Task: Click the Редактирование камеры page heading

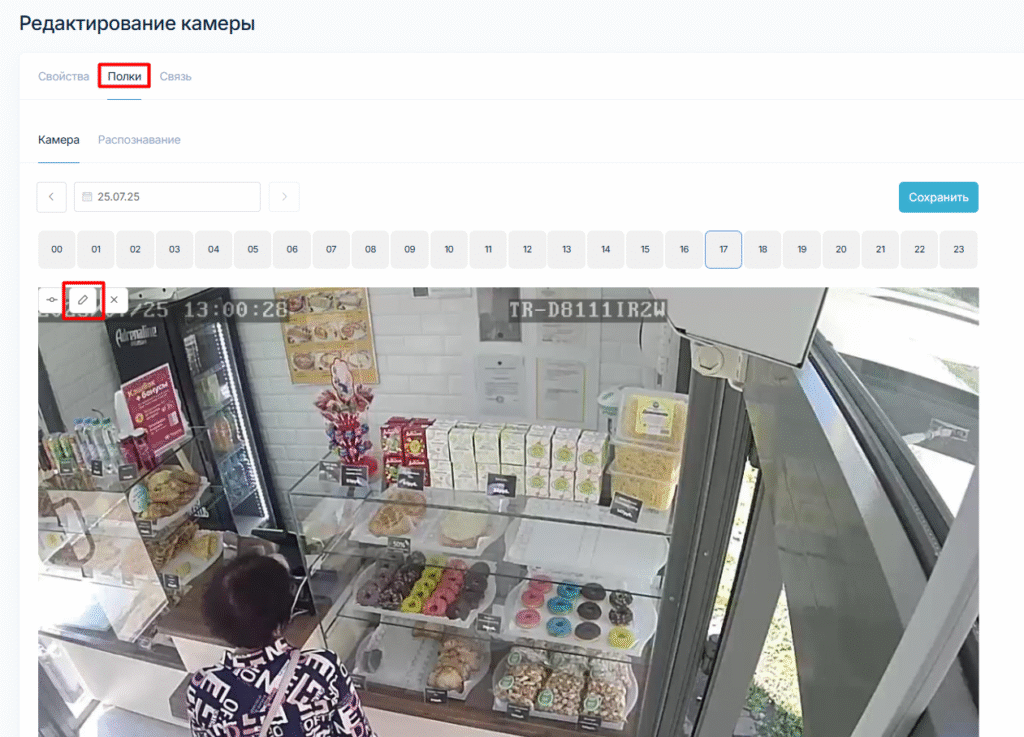Action: [x=137, y=24]
